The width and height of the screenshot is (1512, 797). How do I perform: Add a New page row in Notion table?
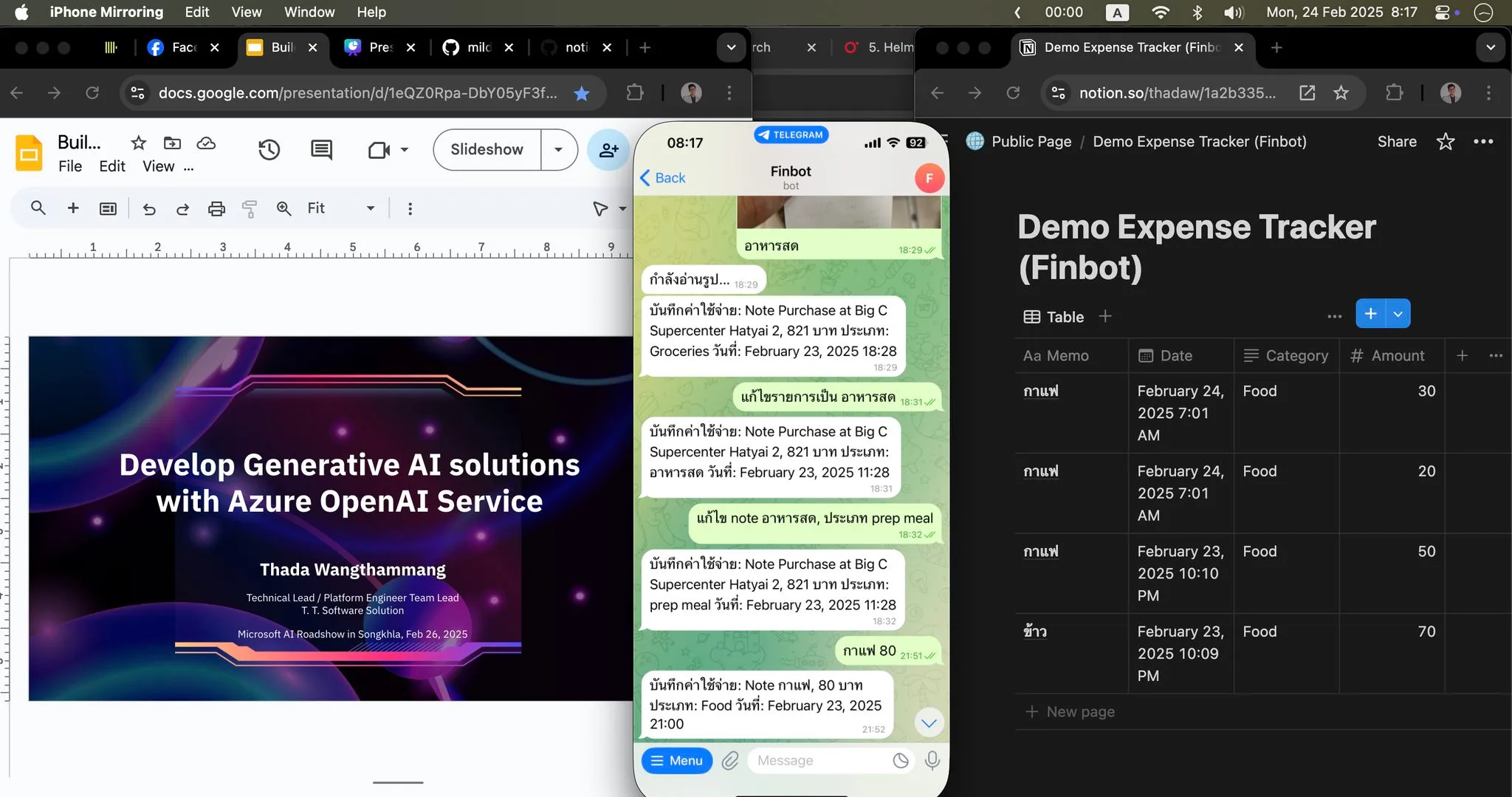click(x=1071, y=712)
